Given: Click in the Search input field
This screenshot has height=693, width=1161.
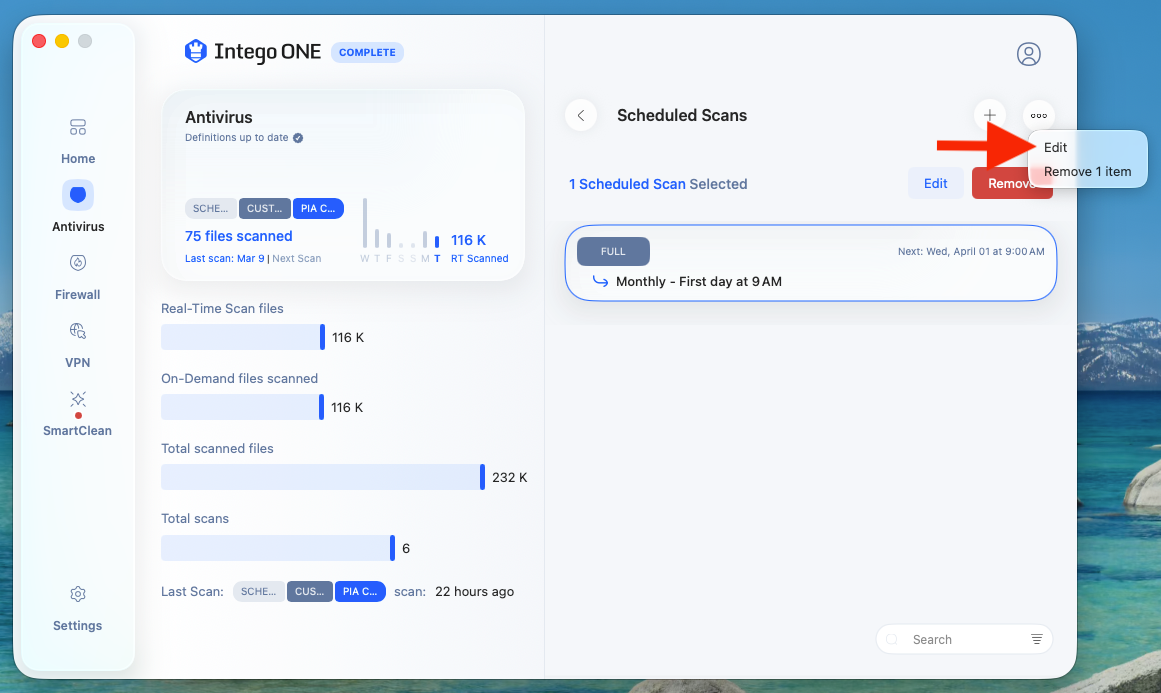Looking at the screenshot, I should [x=964, y=639].
